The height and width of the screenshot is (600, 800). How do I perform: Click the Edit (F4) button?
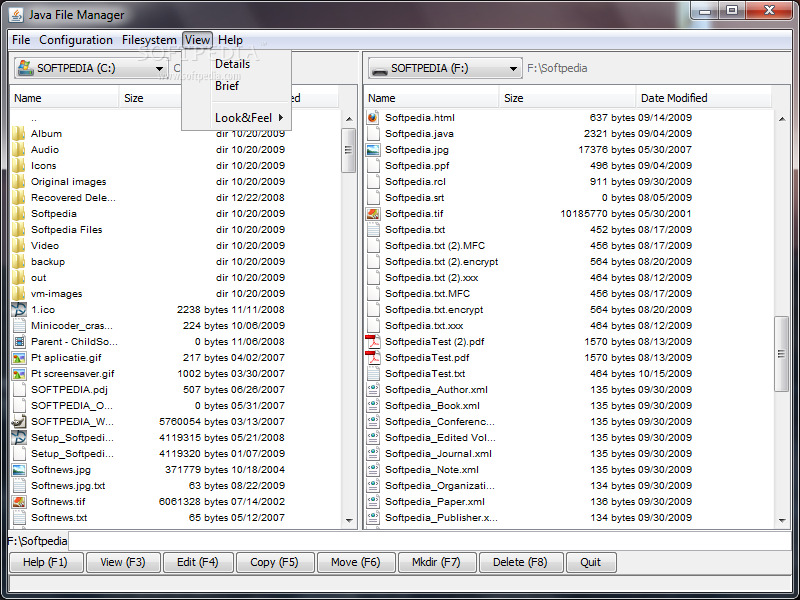pos(197,562)
